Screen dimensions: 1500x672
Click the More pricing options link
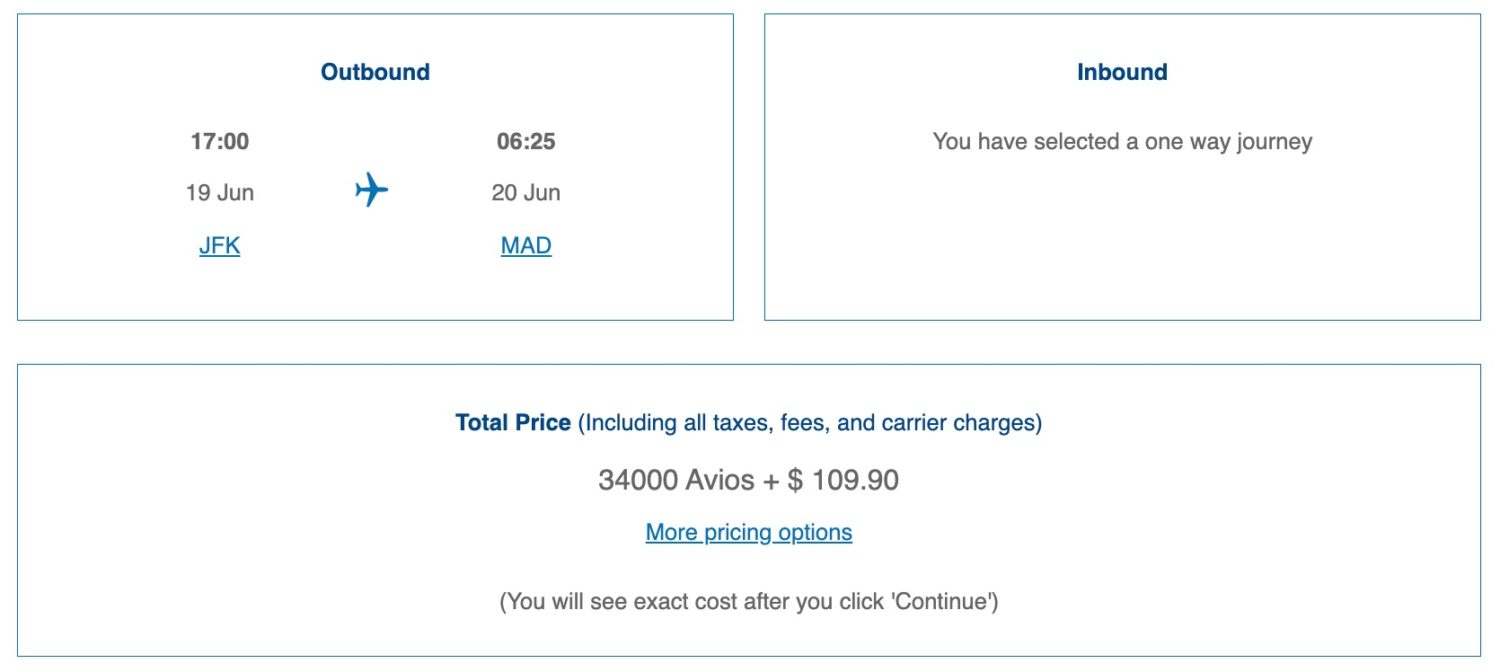click(749, 532)
